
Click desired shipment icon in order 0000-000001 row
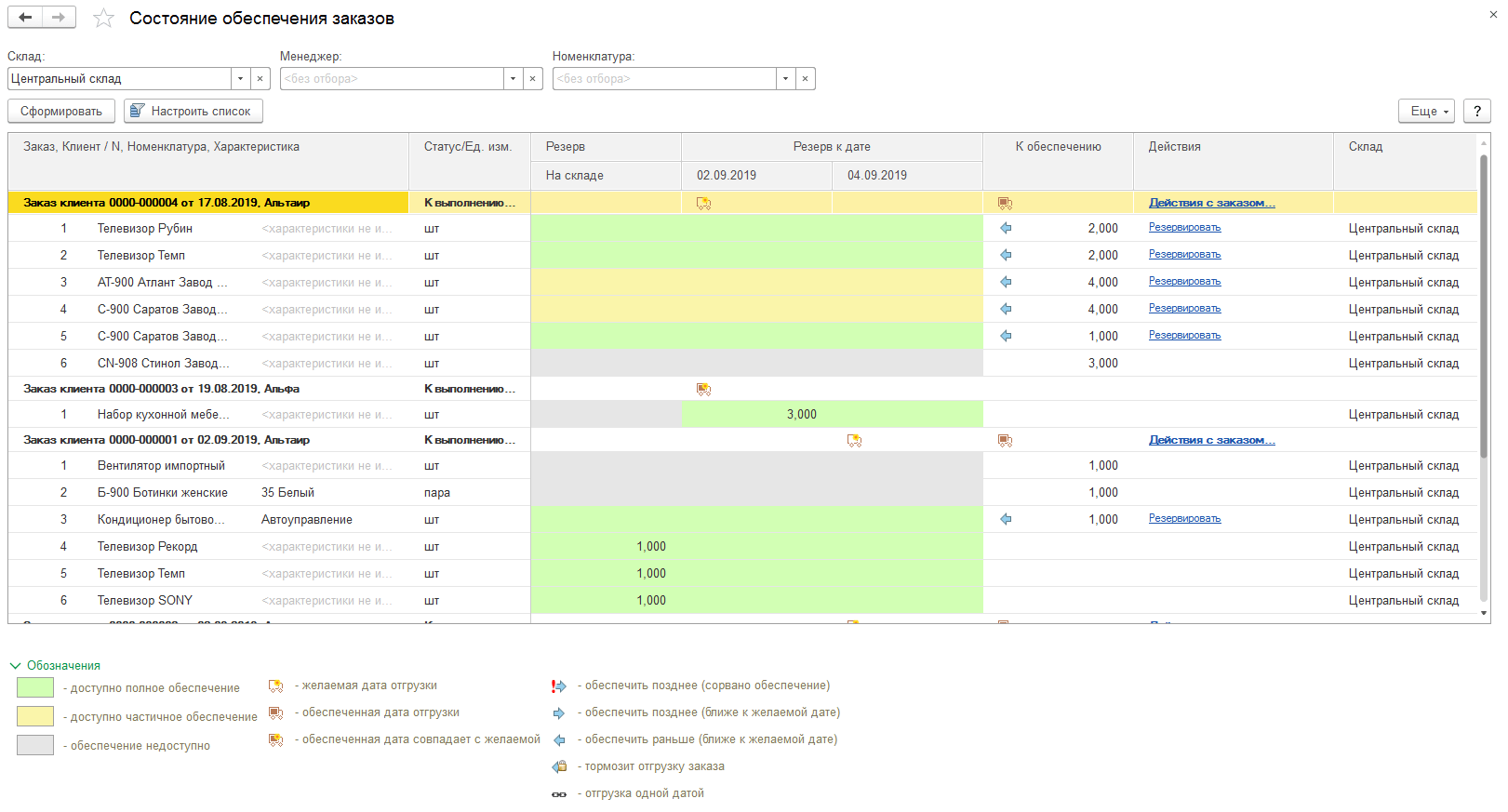click(x=854, y=440)
